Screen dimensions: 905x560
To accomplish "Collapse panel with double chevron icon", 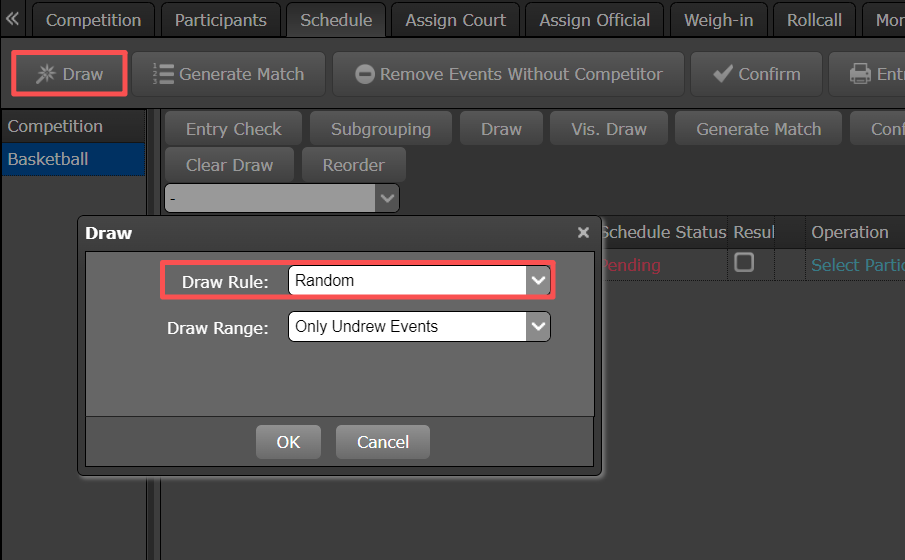I will [12, 19].
